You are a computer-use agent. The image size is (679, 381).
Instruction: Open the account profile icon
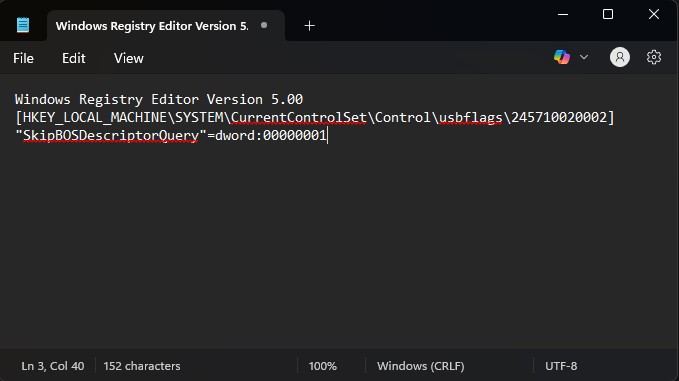[620, 57]
